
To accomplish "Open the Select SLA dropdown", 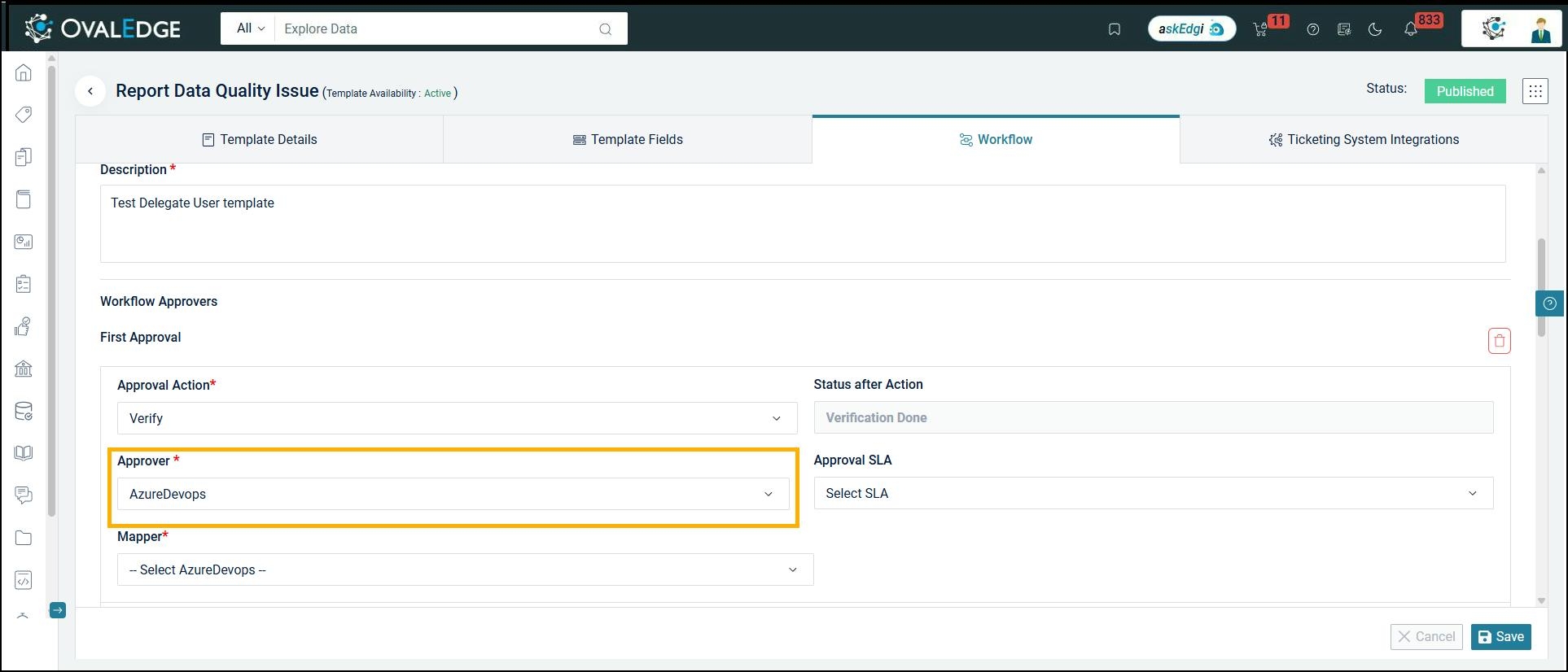I will pos(1153,493).
